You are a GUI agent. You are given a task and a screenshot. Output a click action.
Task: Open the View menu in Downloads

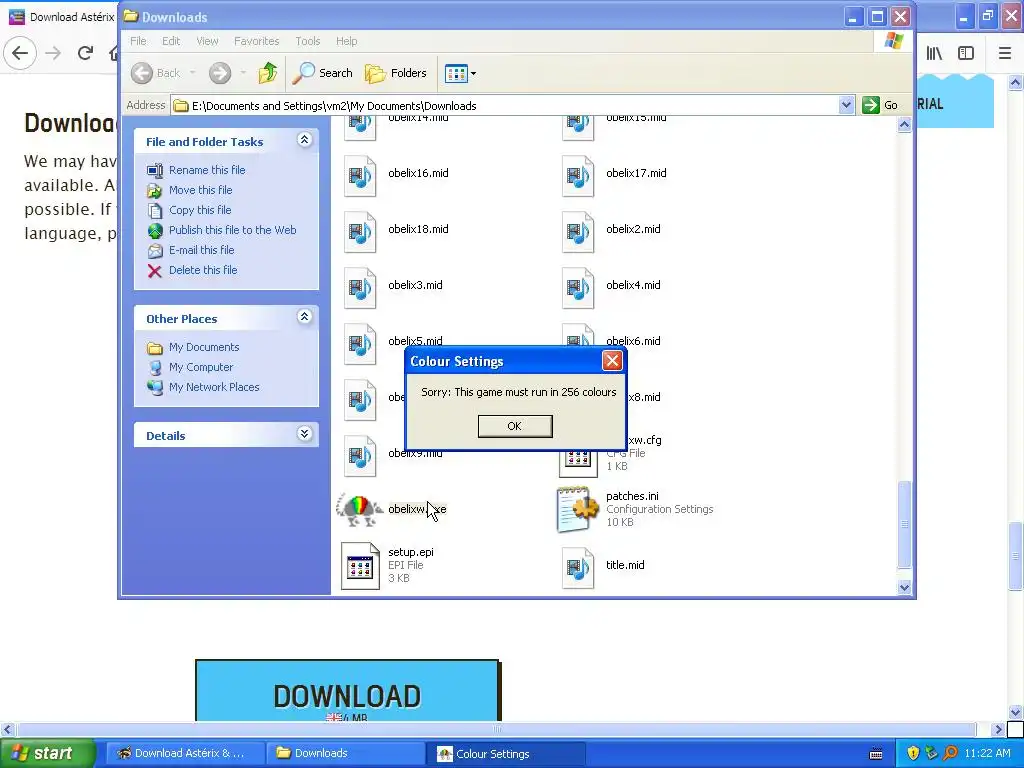207,41
